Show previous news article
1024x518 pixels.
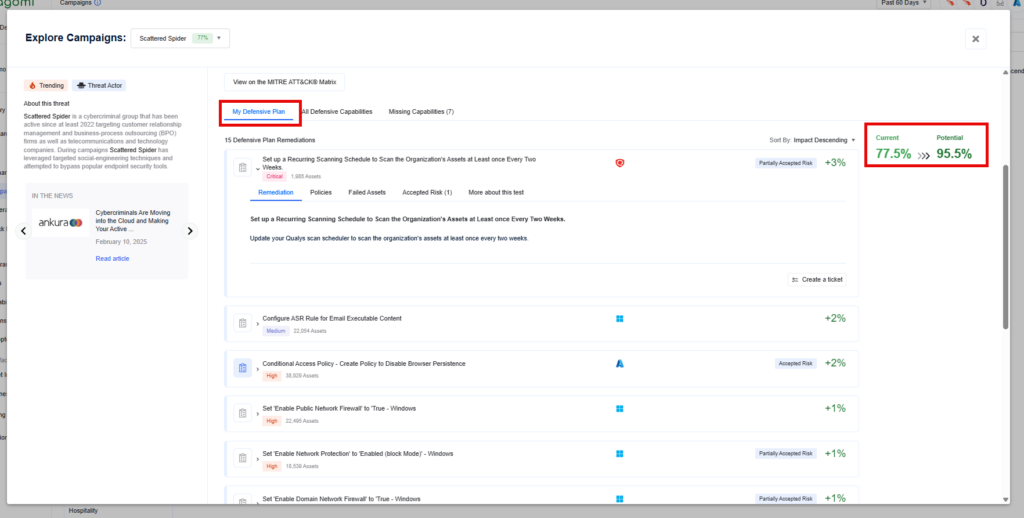click(x=24, y=231)
